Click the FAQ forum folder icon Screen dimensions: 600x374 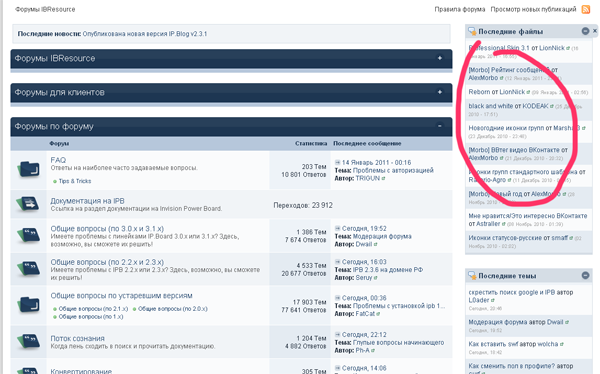coord(28,169)
